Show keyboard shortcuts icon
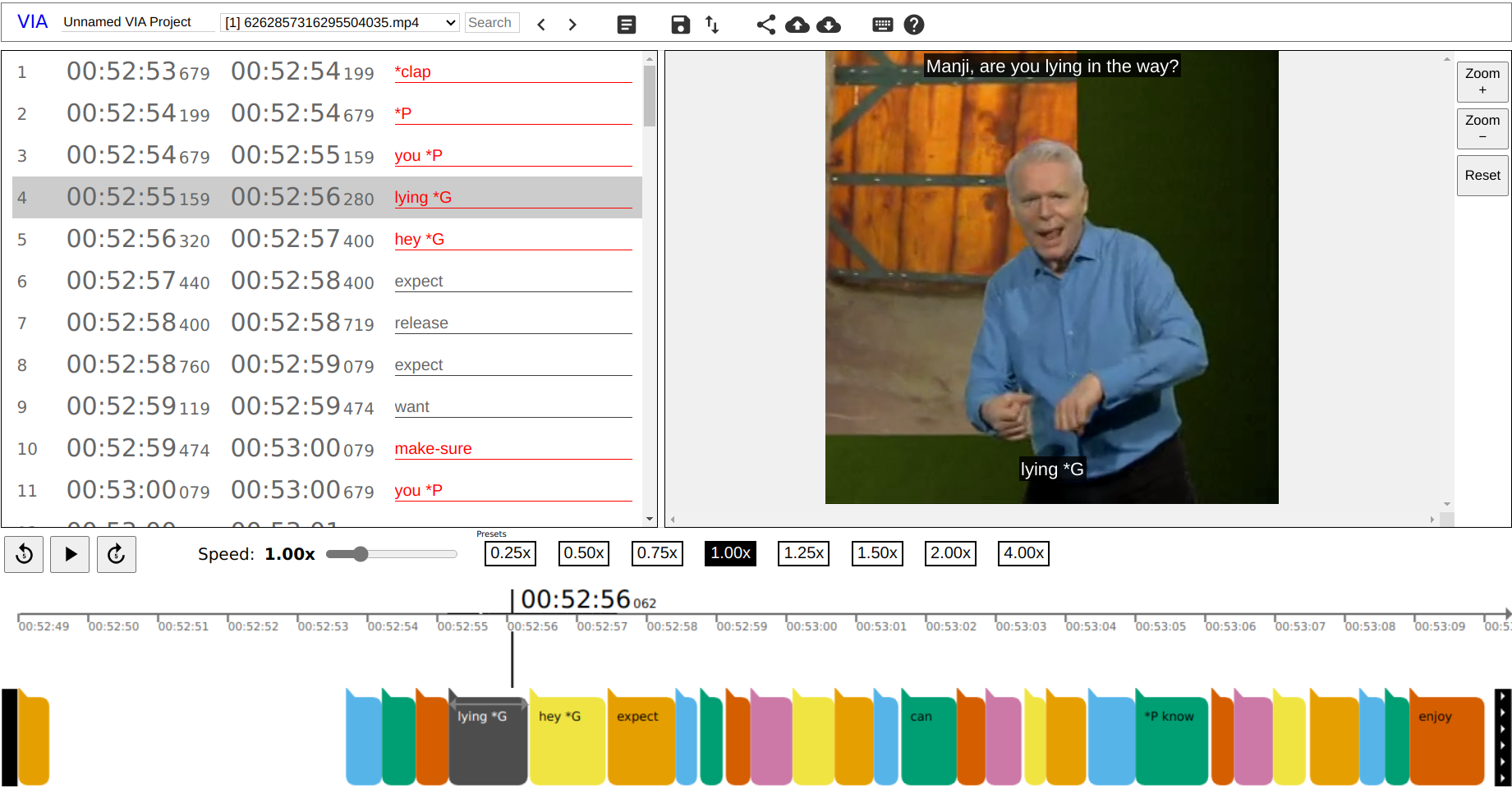1512x788 pixels. click(883, 25)
